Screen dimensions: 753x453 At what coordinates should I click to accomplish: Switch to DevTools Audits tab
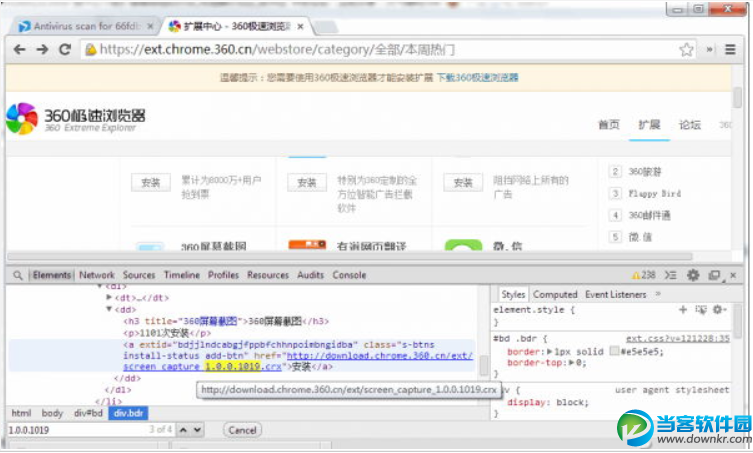tap(310, 275)
